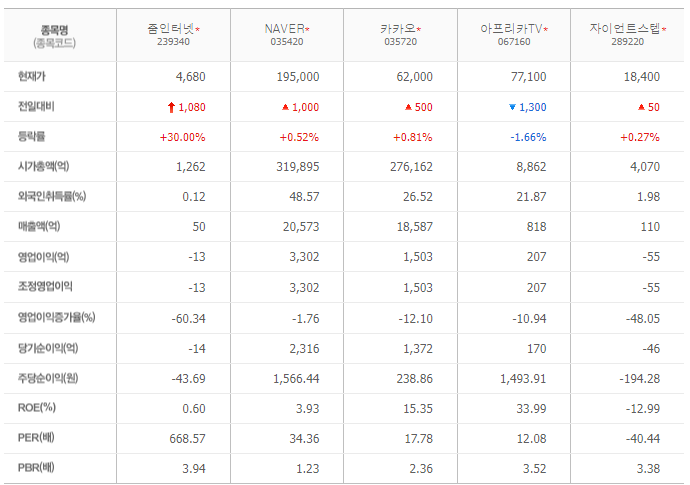Click 아프리카TV current price 77,100

[528, 77]
